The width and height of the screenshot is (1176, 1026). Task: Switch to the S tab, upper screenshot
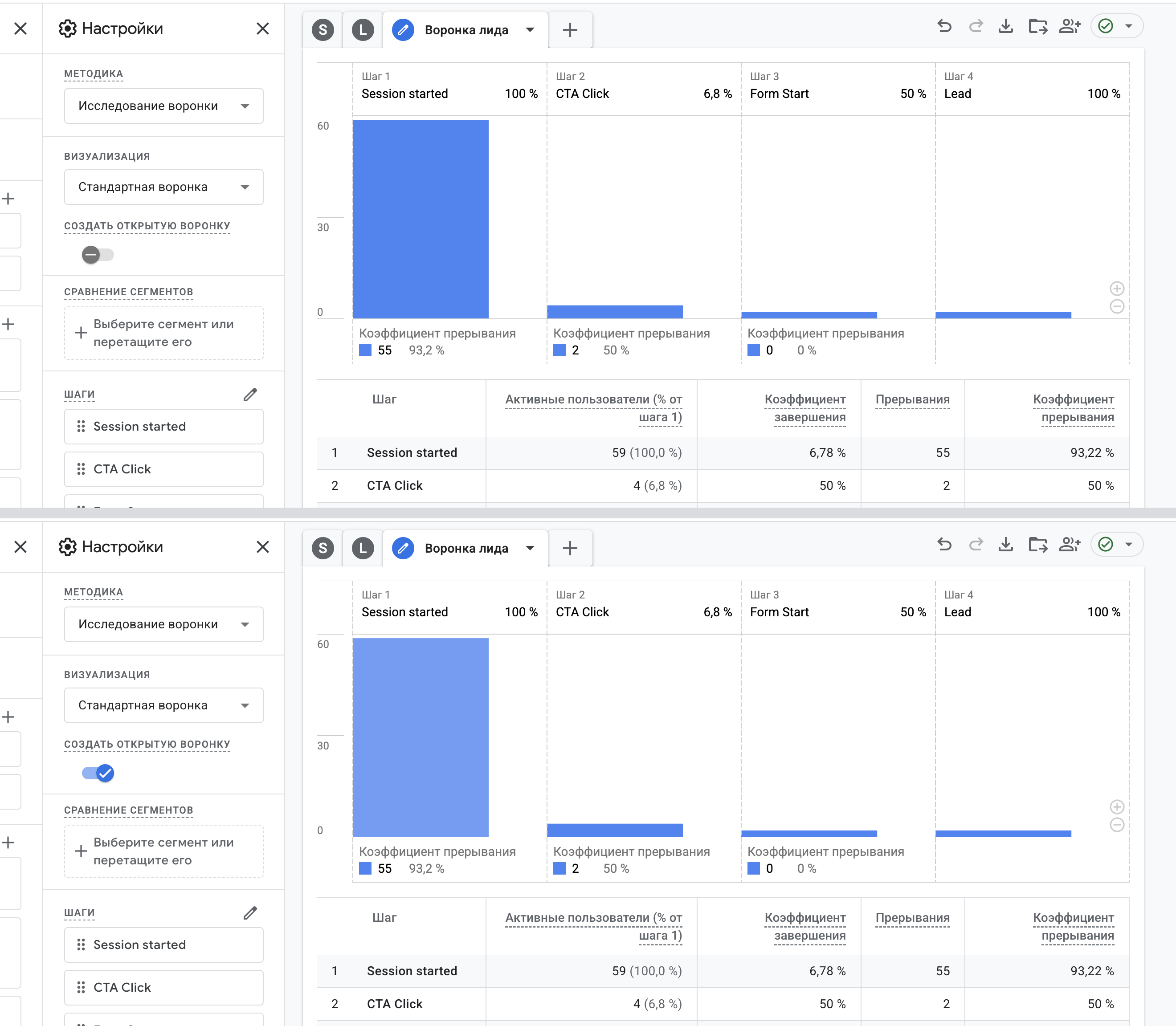tap(323, 30)
